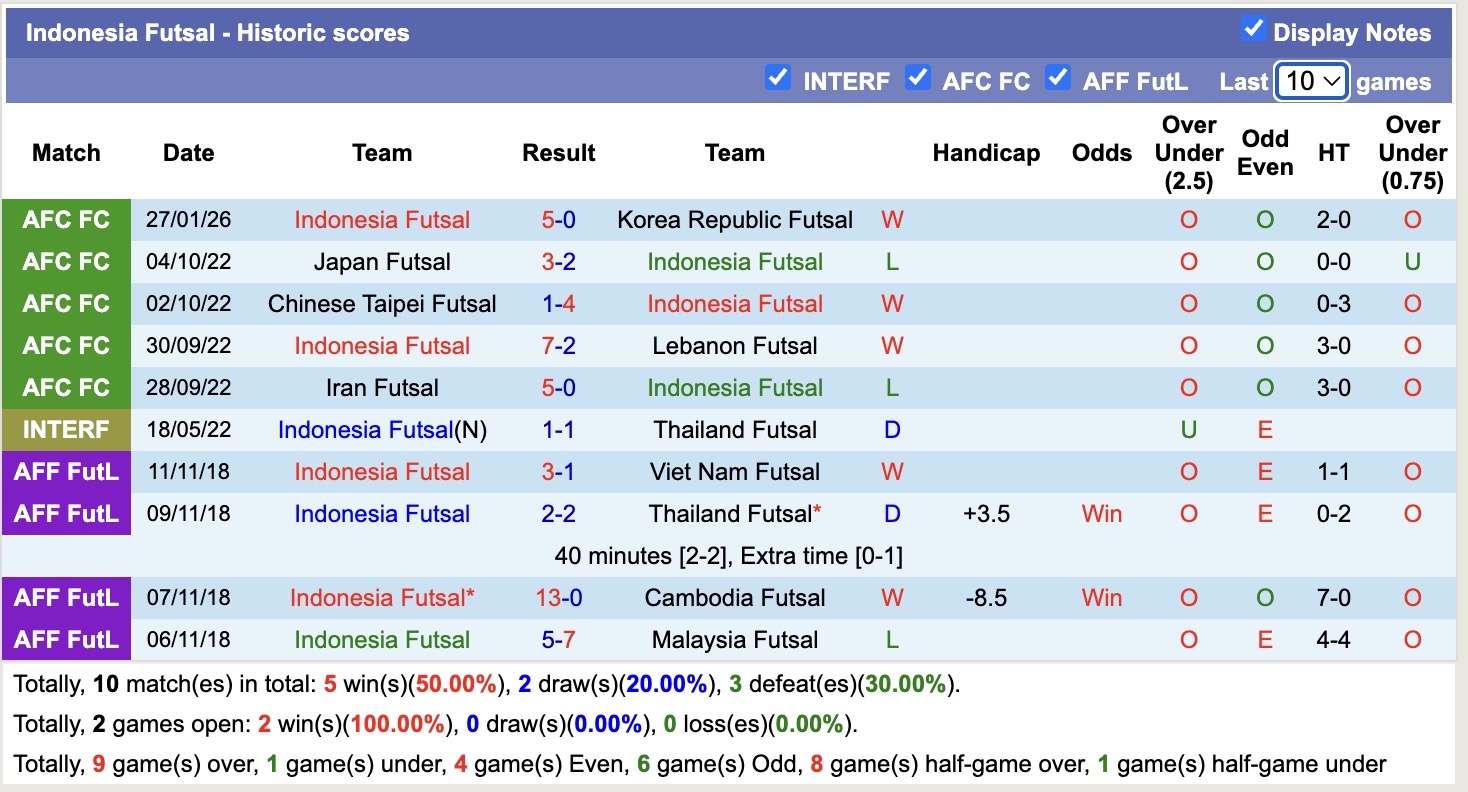
Task: Select the AFF FutL badge for the Malaysia game
Action: pyautogui.click(x=66, y=639)
